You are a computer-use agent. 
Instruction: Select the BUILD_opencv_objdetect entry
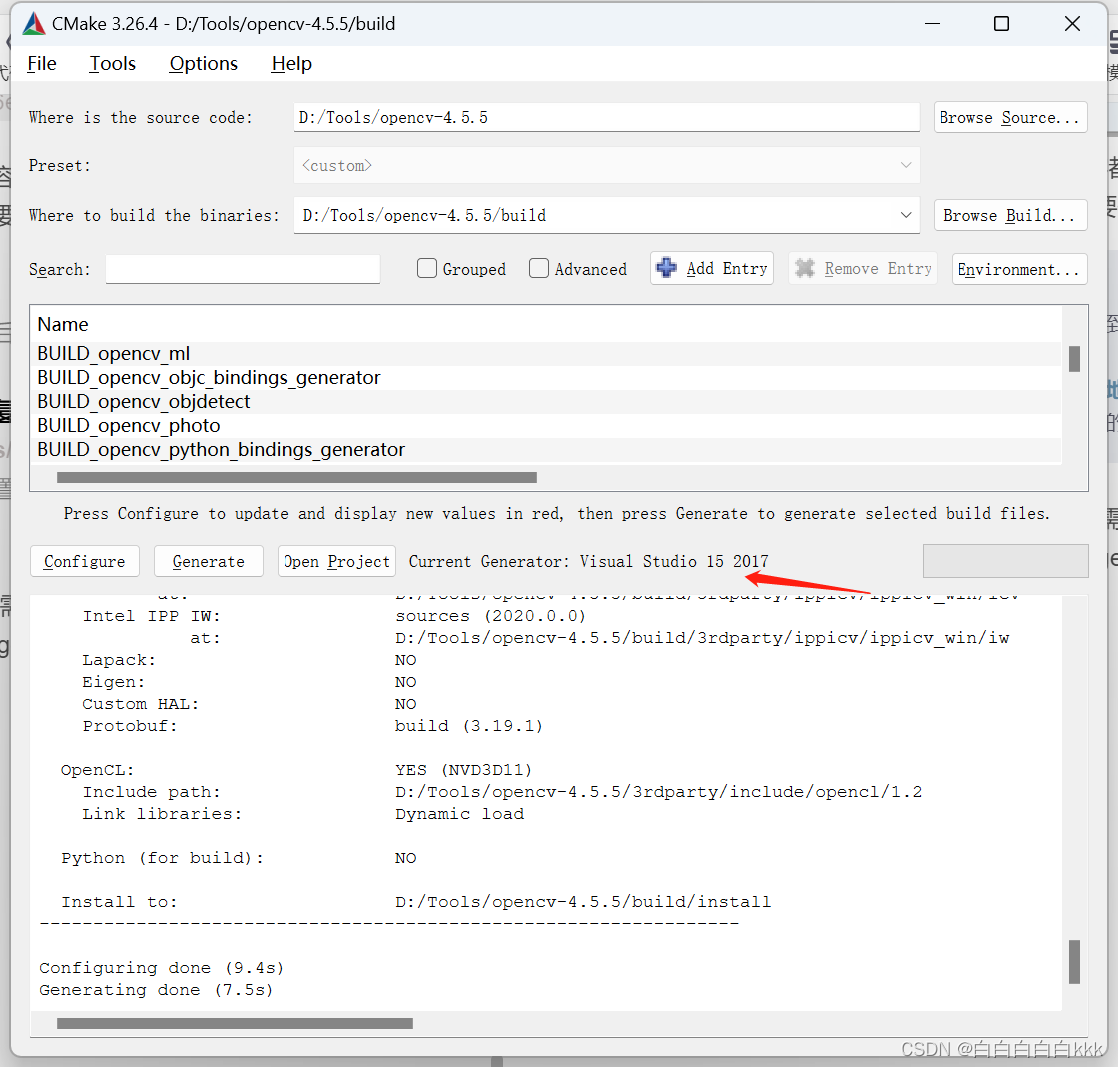point(545,402)
